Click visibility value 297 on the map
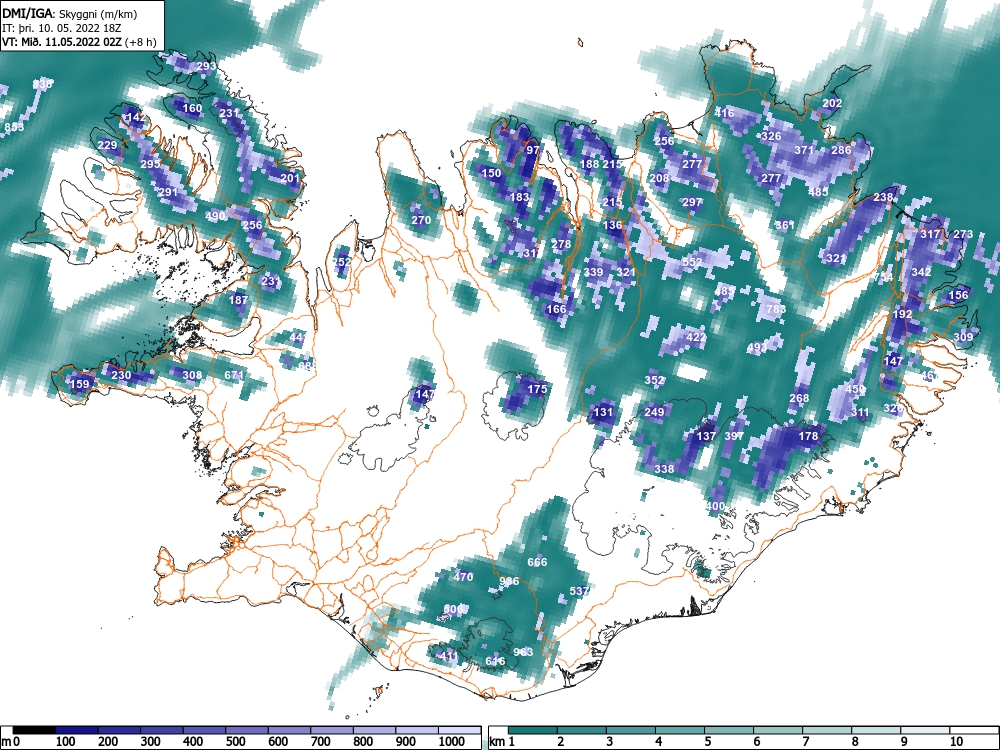The height and width of the screenshot is (750, 1000). click(x=692, y=202)
